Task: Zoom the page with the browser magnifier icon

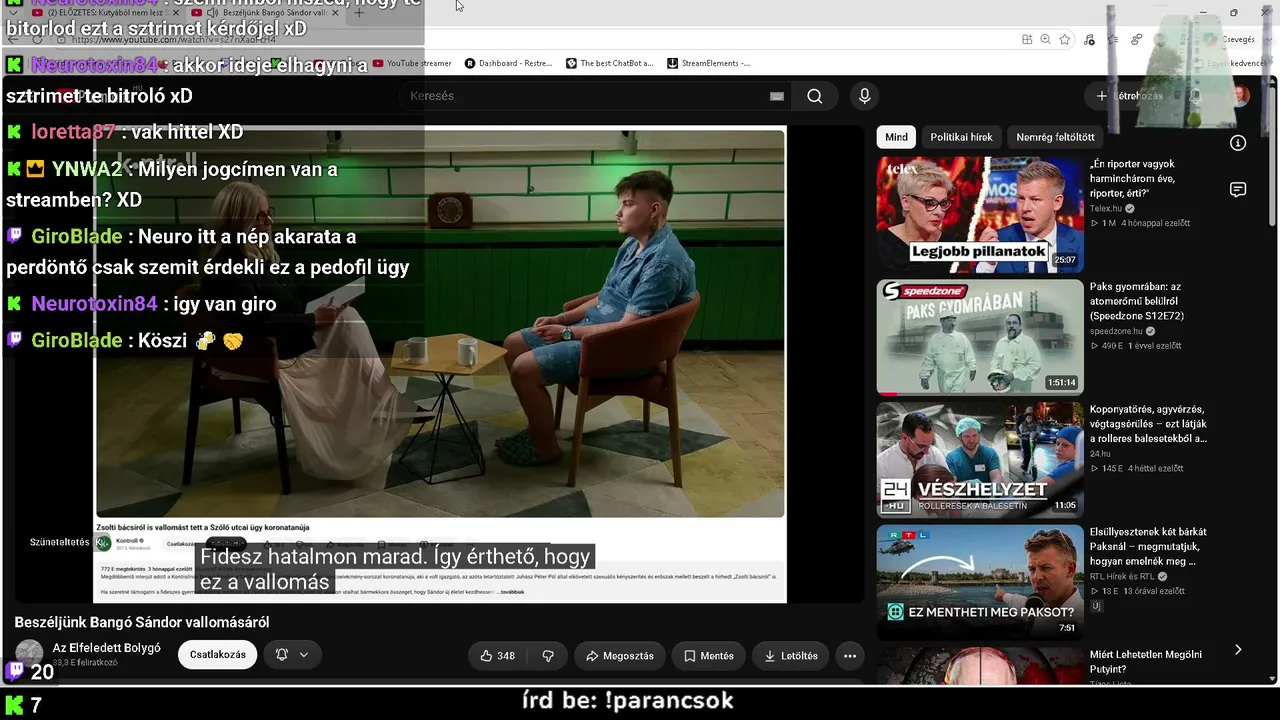Action: (1045, 39)
